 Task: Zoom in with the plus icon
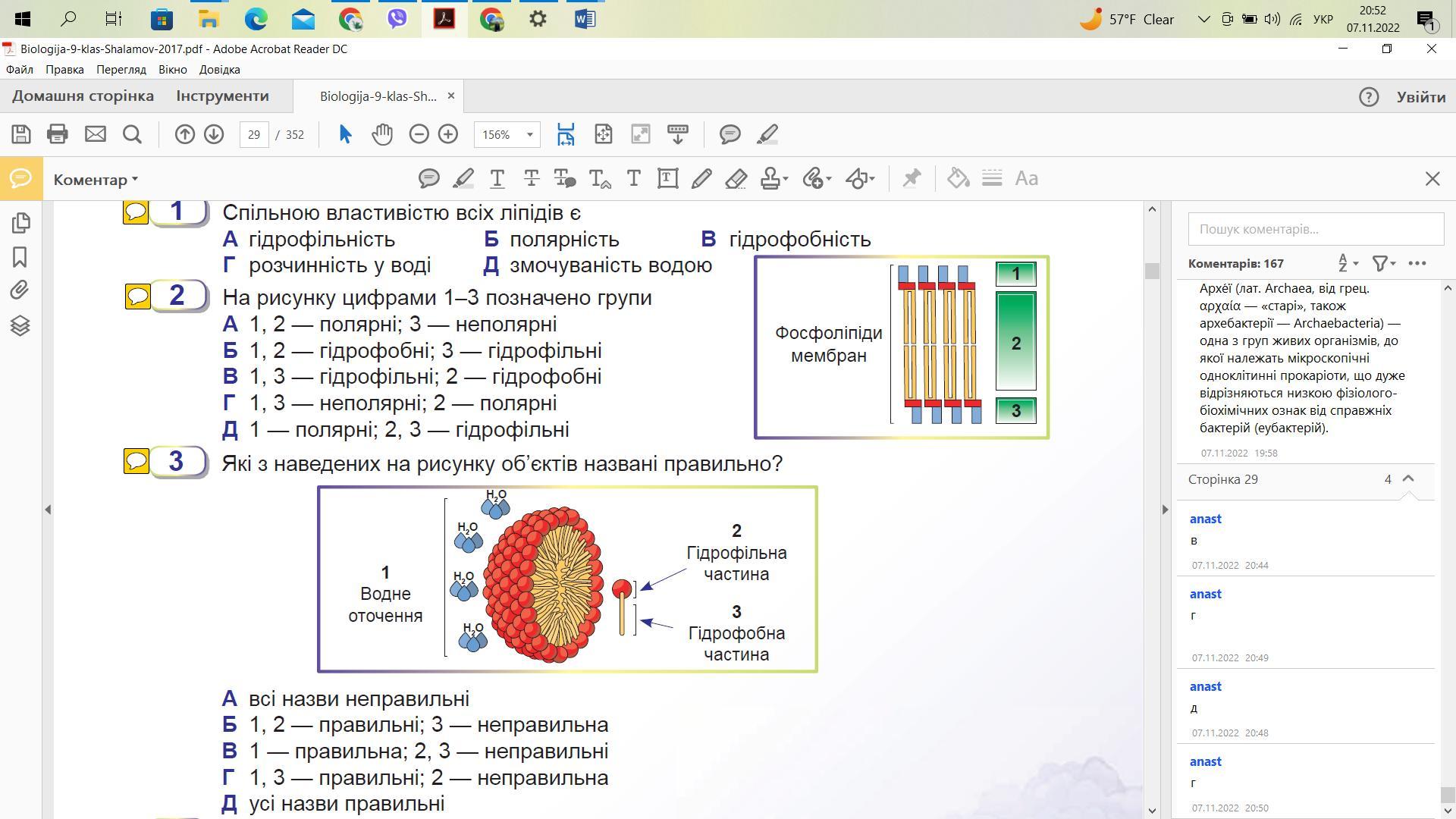coord(448,134)
